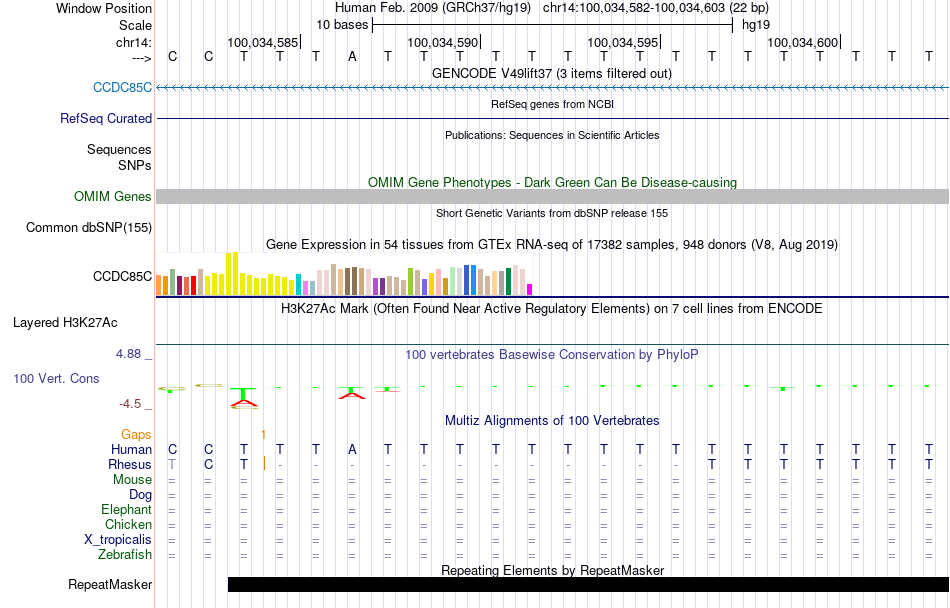Click the SNPs label under Sequences
950x608 pixels.
click(135, 165)
